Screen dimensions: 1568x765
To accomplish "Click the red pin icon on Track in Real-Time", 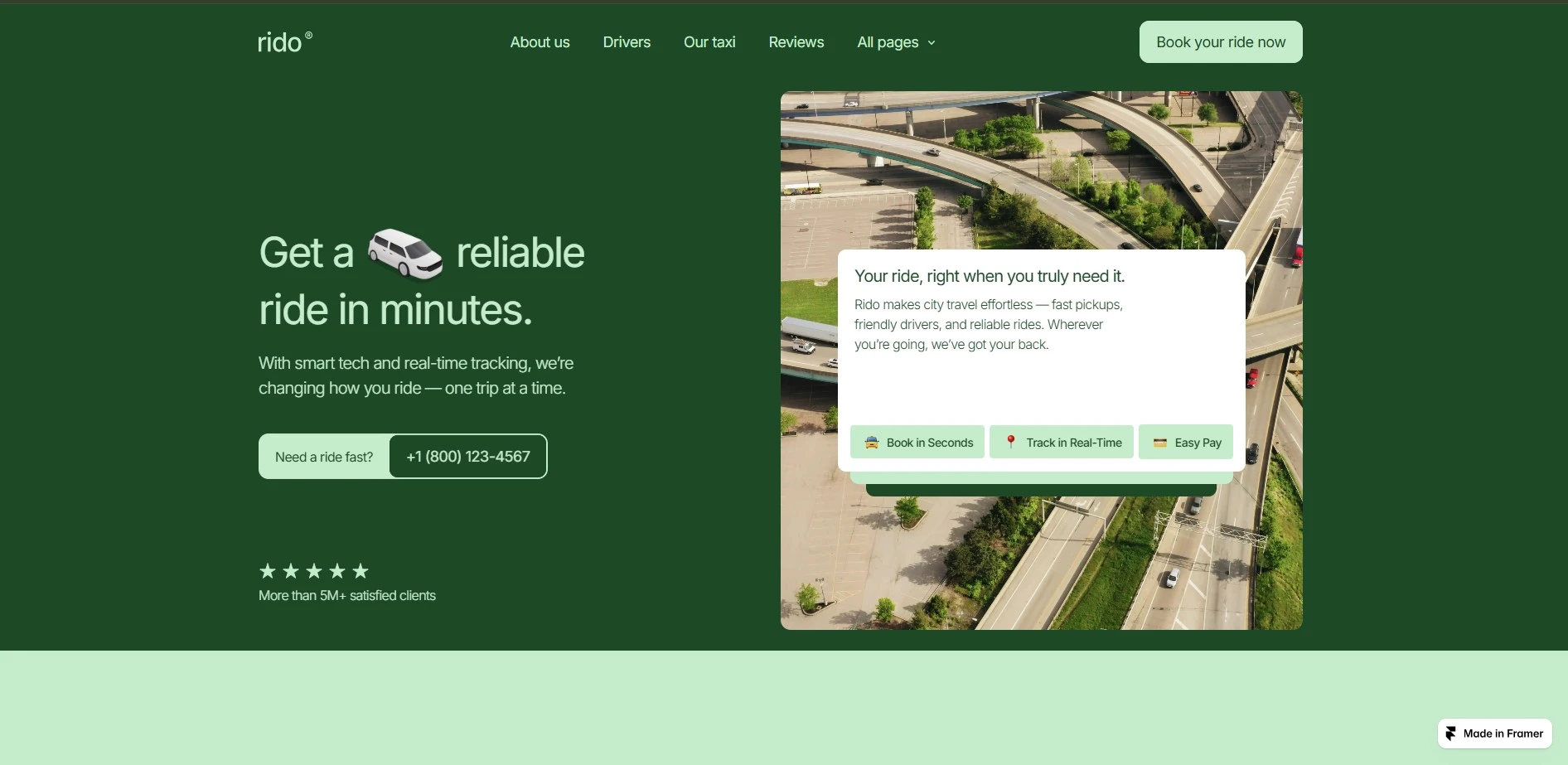I will (x=1010, y=442).
